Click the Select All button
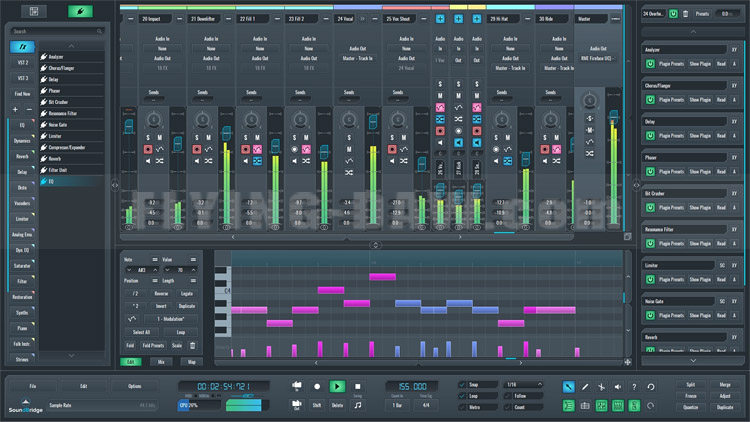Viewport: 750px width, 422px height. coord(141,332)
